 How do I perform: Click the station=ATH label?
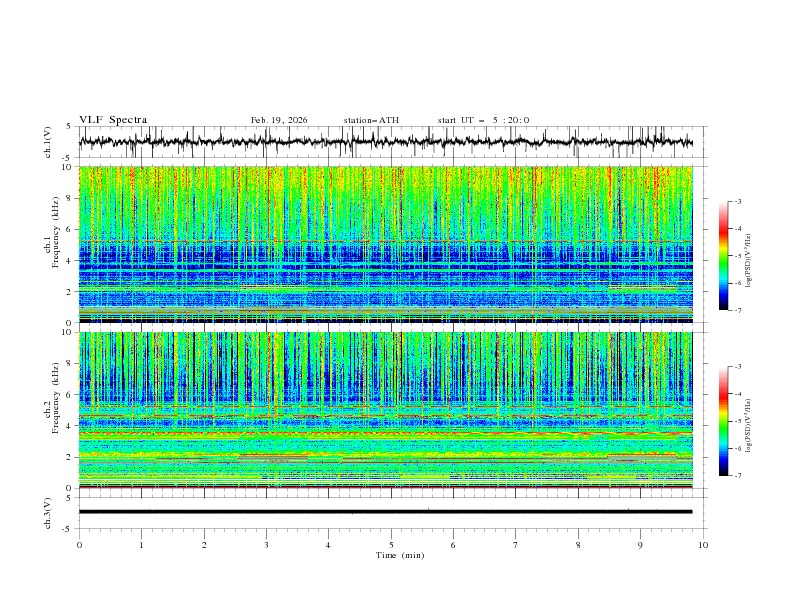[x=371, y=120]
